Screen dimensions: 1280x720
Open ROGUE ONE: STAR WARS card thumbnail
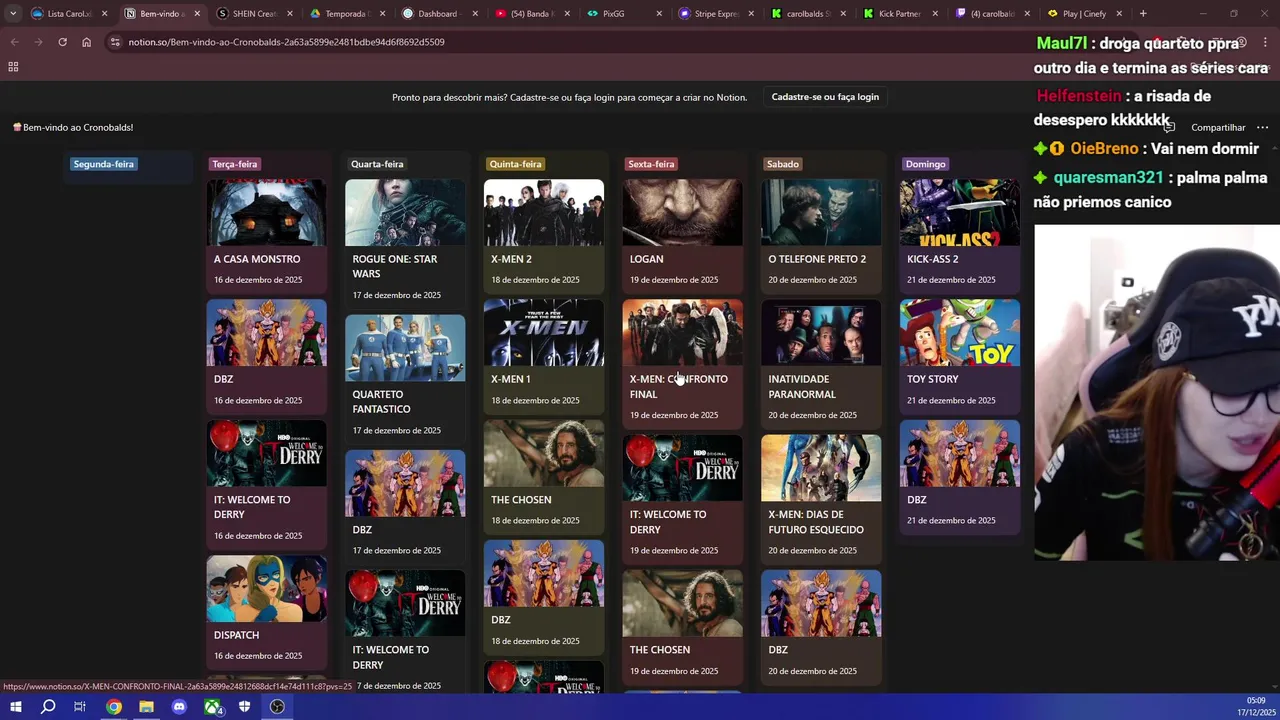405,212
